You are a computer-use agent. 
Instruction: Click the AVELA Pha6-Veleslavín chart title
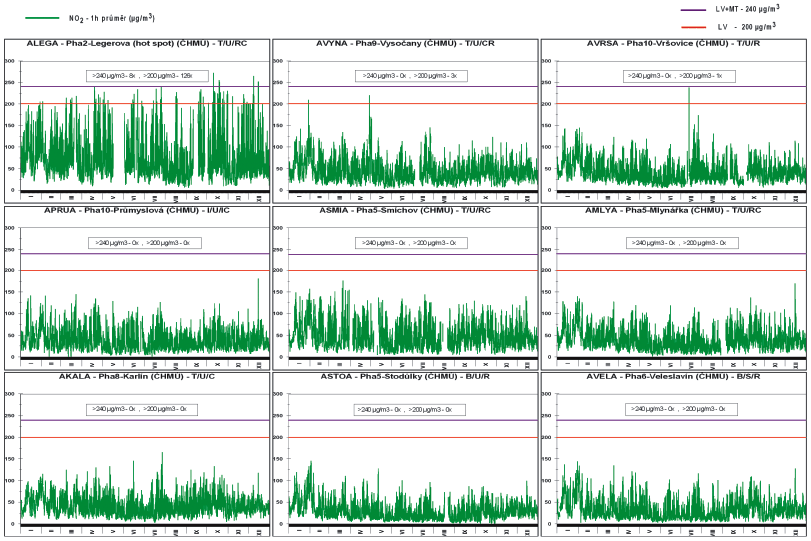pyautogui.click(x=673, y=377)
